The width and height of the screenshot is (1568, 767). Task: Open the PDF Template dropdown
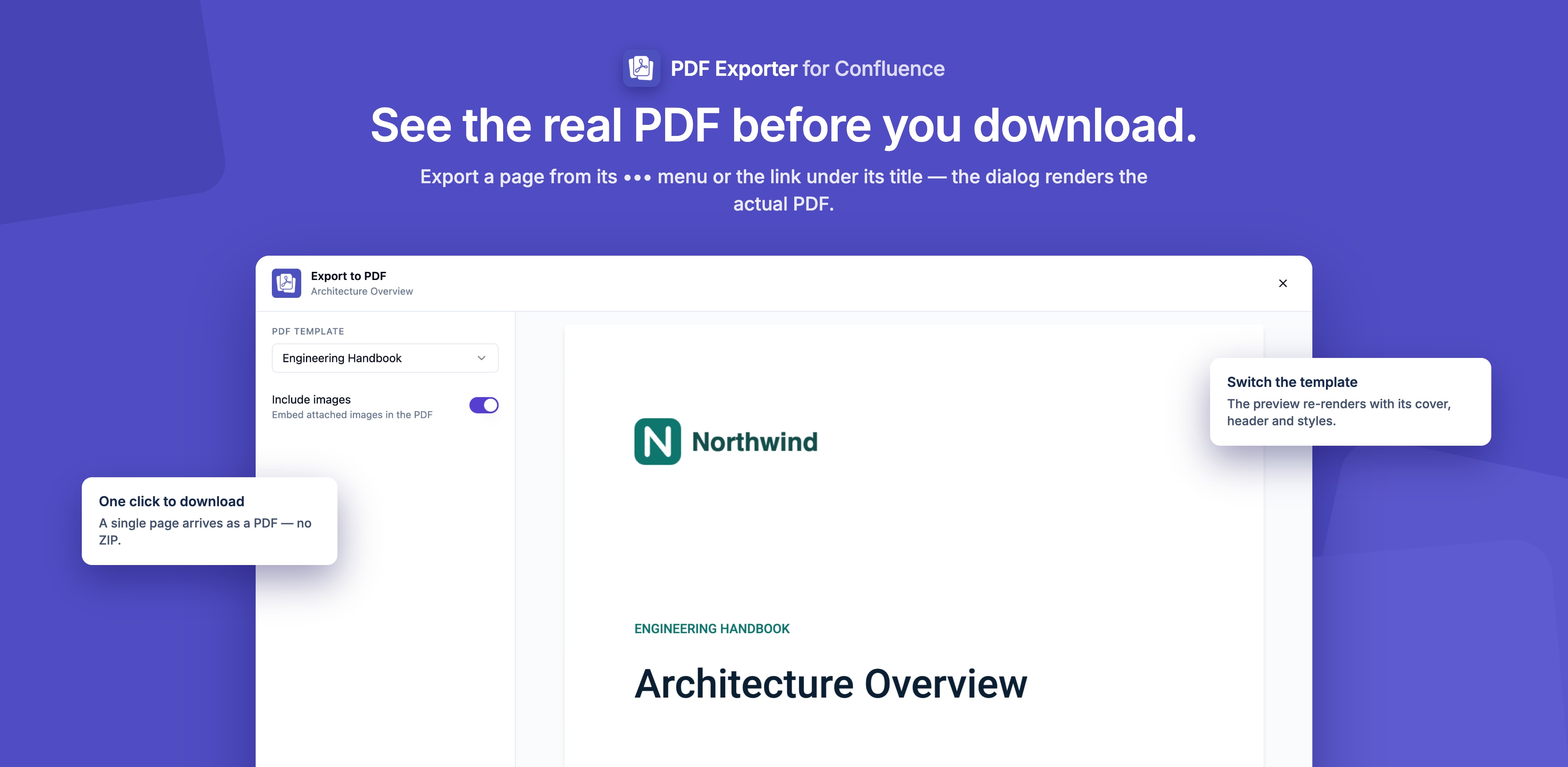coord(385,358)
